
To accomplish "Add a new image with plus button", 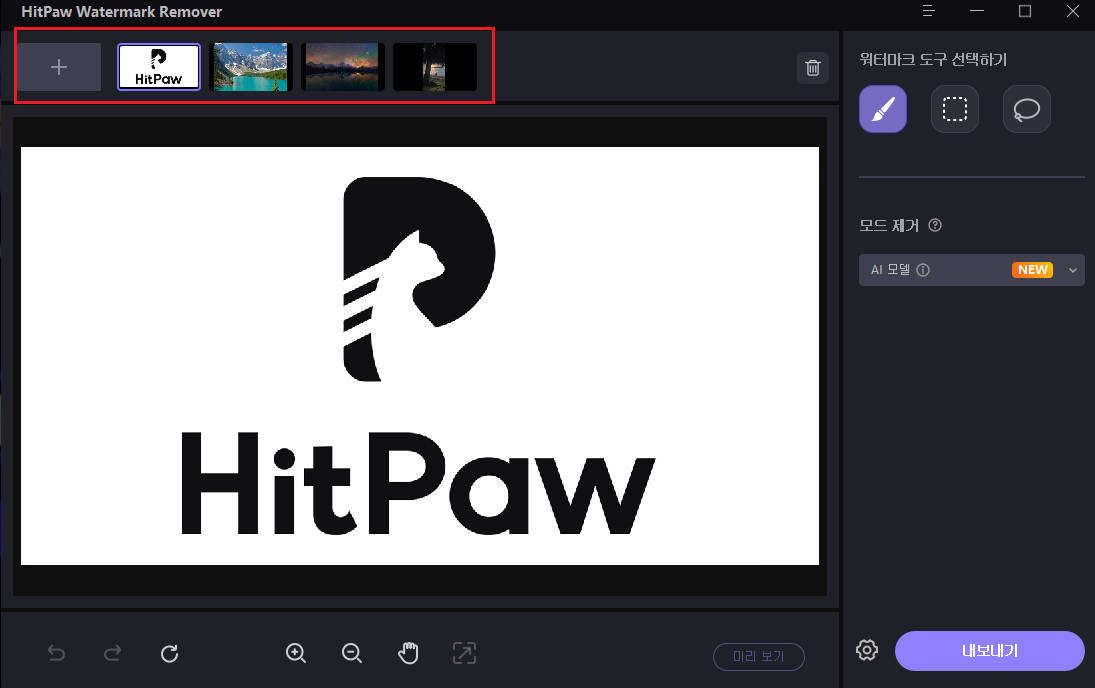I will pos(59,67).
